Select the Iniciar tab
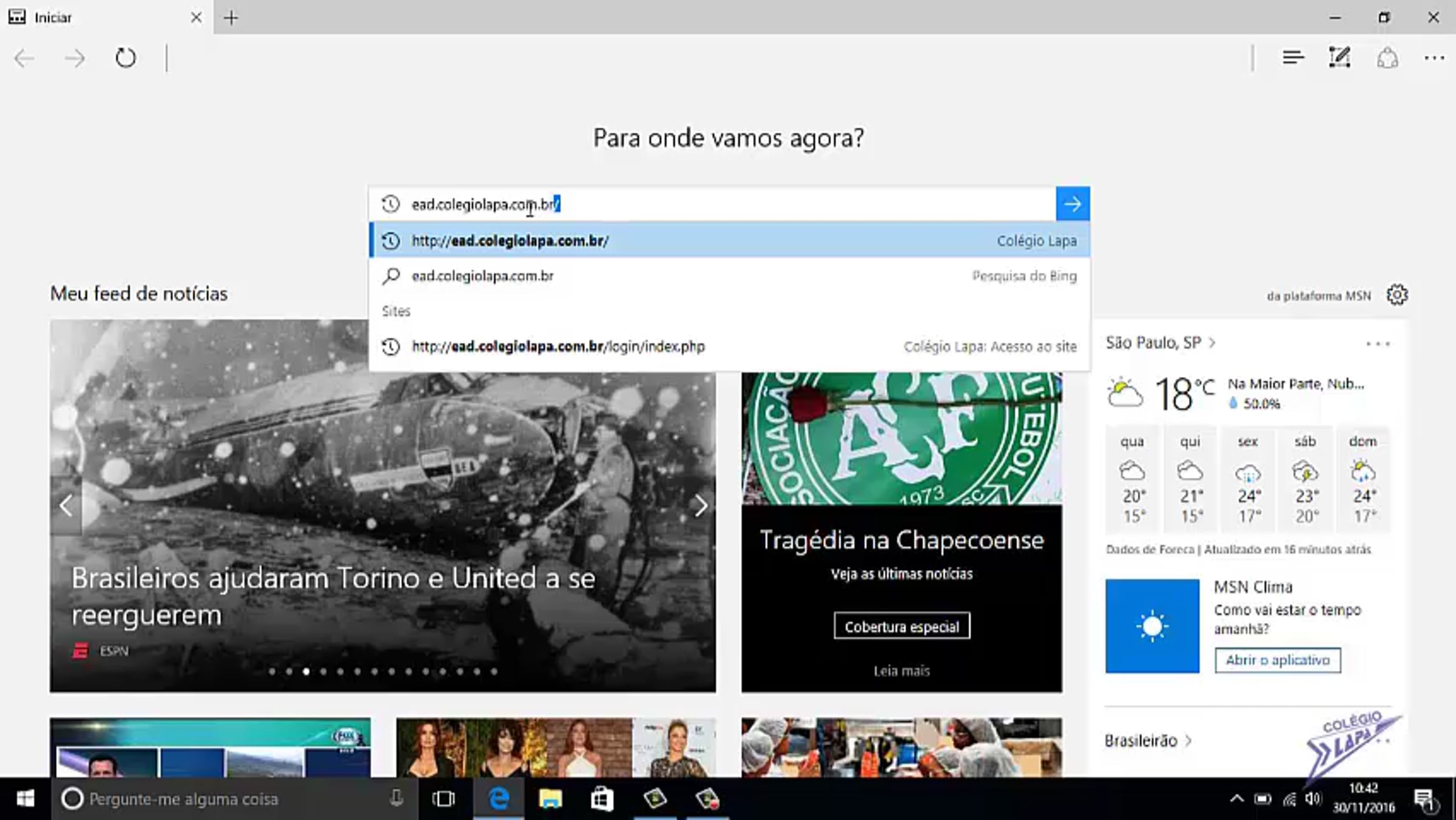The image size is (1456, 820). point(107,17)
